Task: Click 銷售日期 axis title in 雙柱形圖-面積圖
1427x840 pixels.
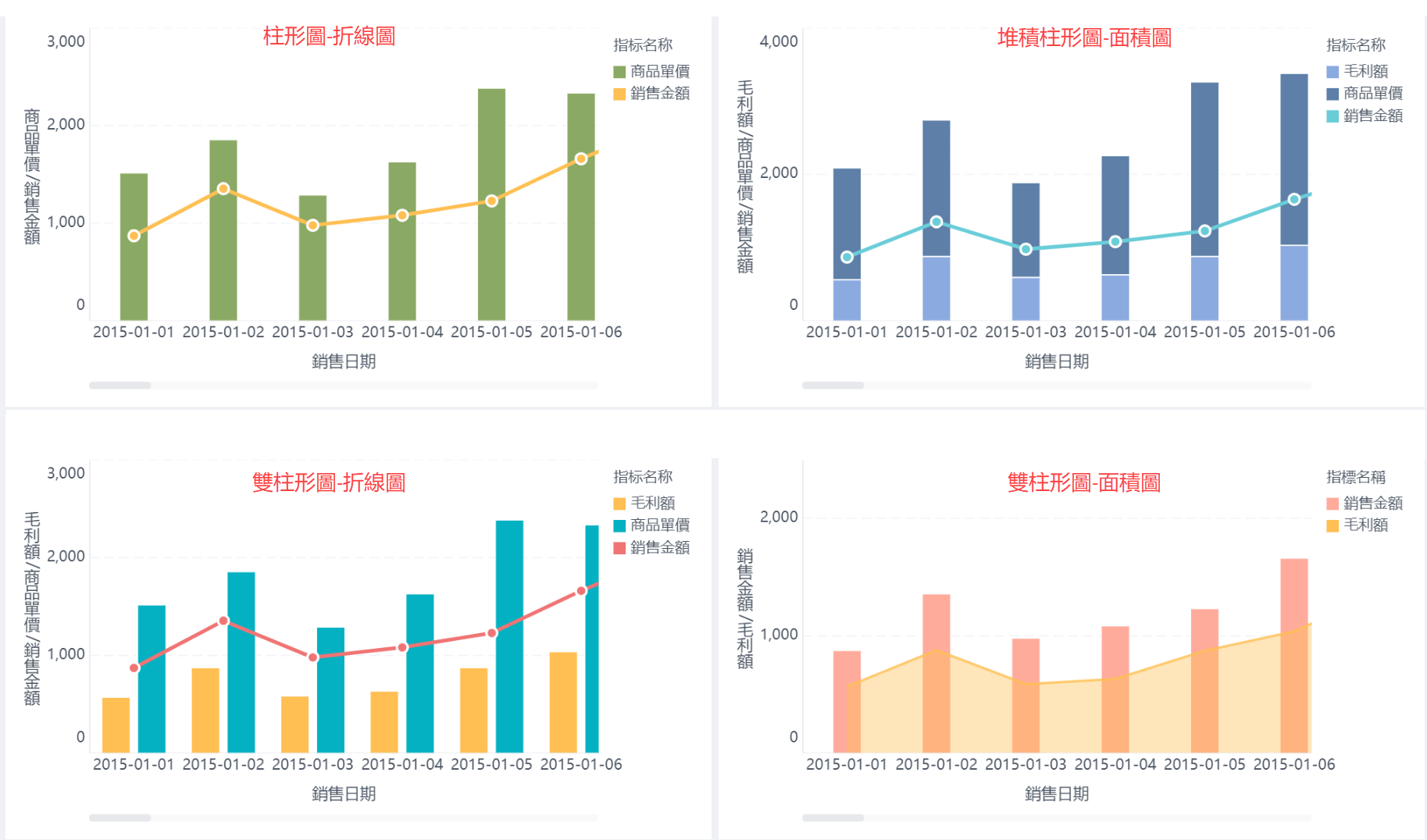Action: point(1057,794)
